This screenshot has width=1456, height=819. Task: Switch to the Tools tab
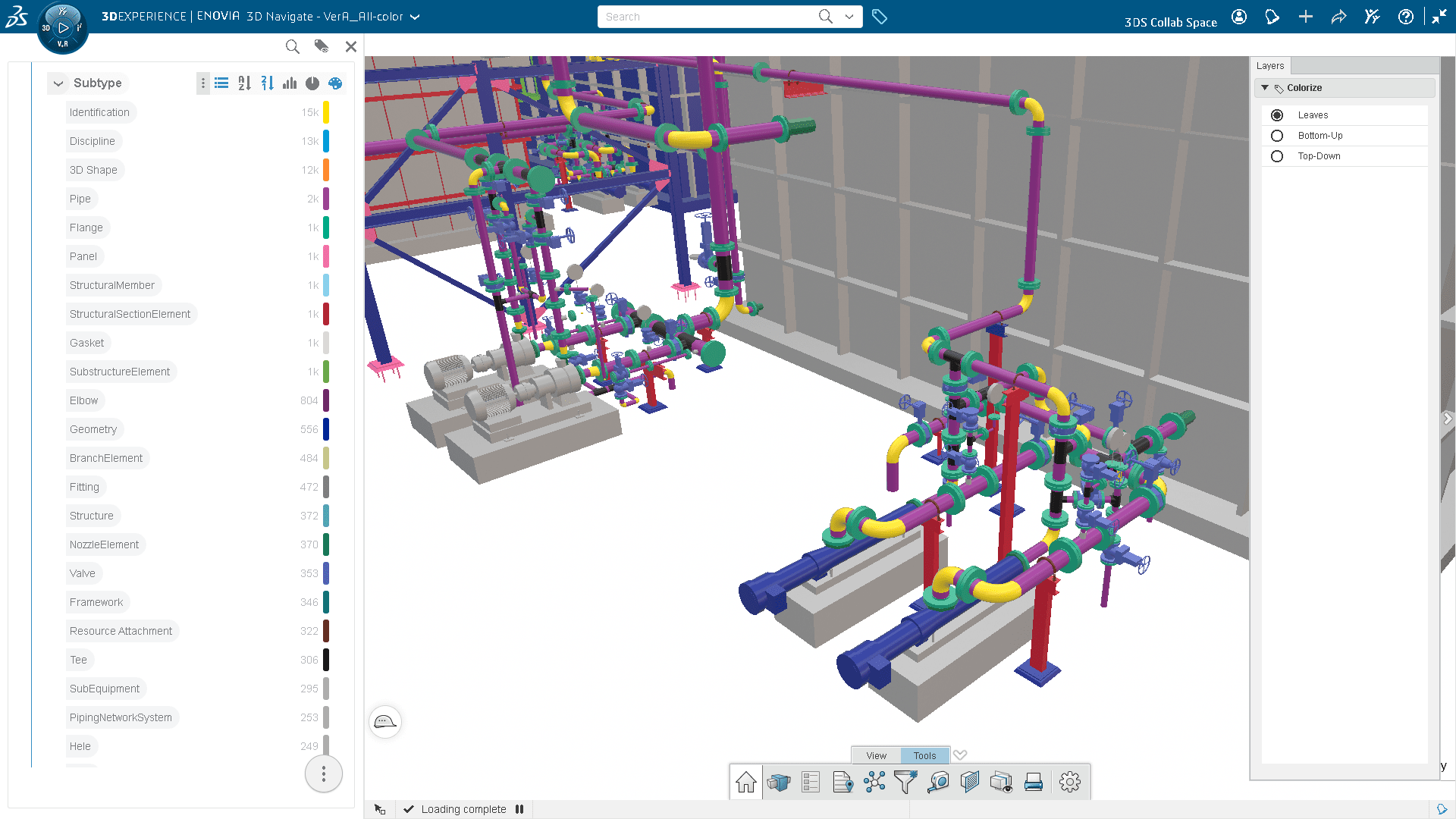pos(924,755)
